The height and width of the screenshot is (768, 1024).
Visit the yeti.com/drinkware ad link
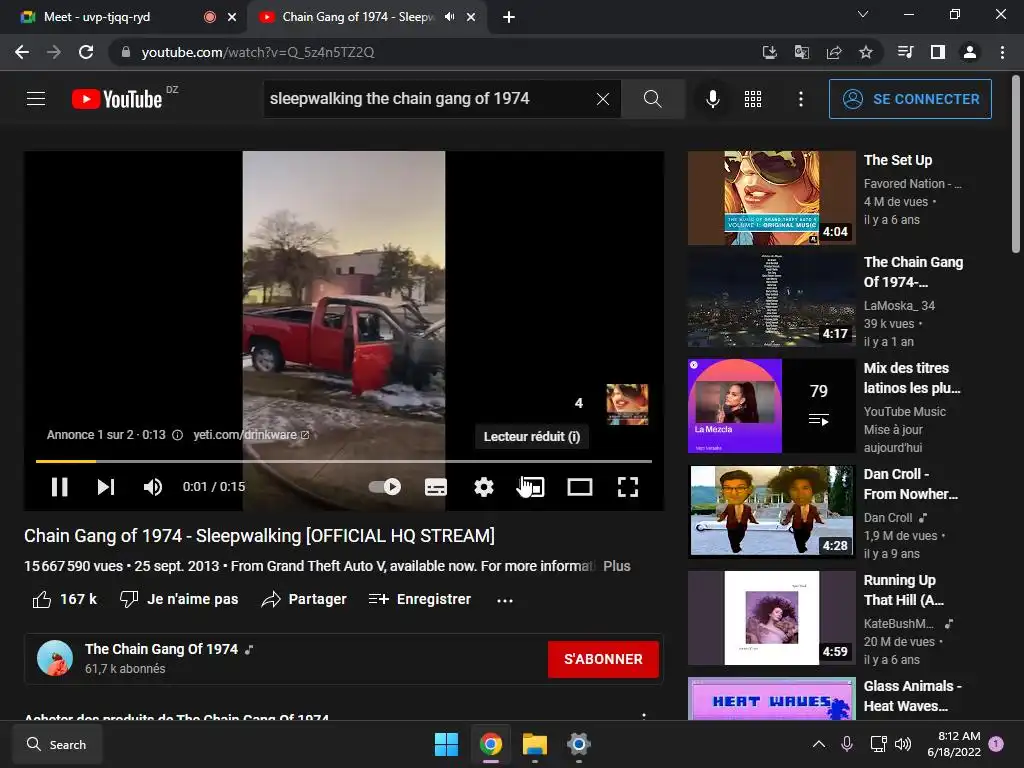tap(251, 435)
